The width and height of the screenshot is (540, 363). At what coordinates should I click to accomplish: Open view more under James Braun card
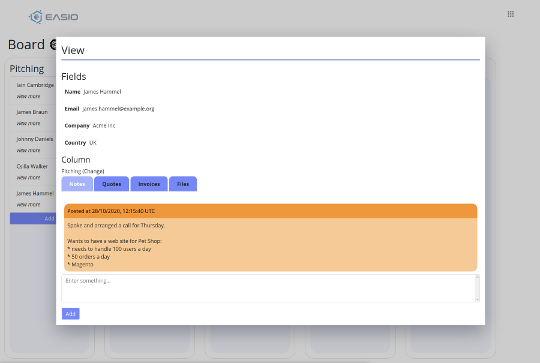28,123
